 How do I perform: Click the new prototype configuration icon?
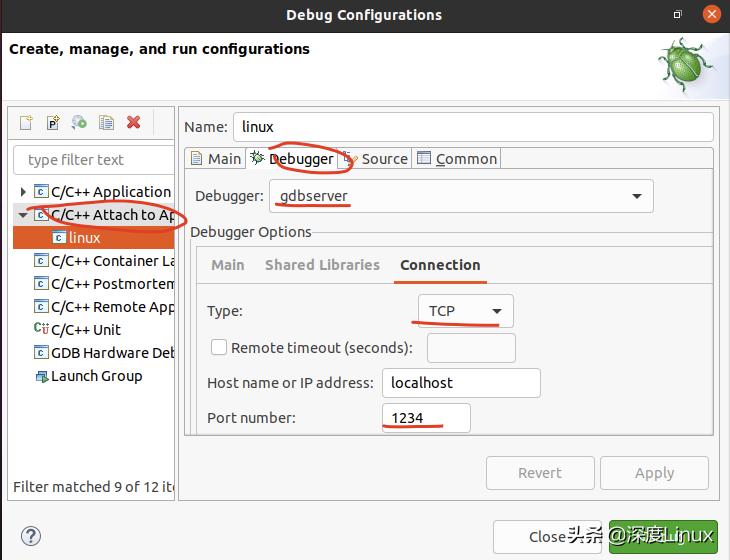pos(53,123)
